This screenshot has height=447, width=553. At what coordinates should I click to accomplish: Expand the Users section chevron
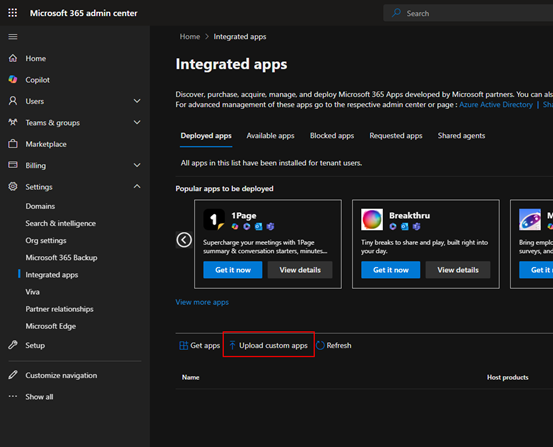tap(137, 101)
